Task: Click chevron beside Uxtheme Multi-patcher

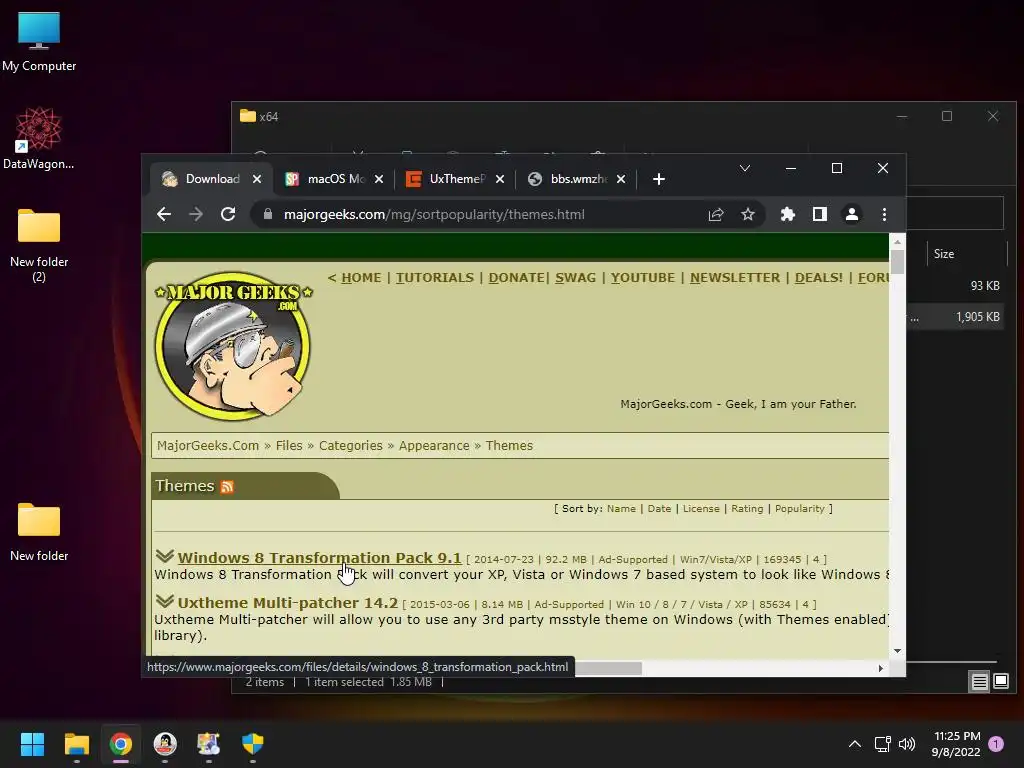Action: pos(165,601)
